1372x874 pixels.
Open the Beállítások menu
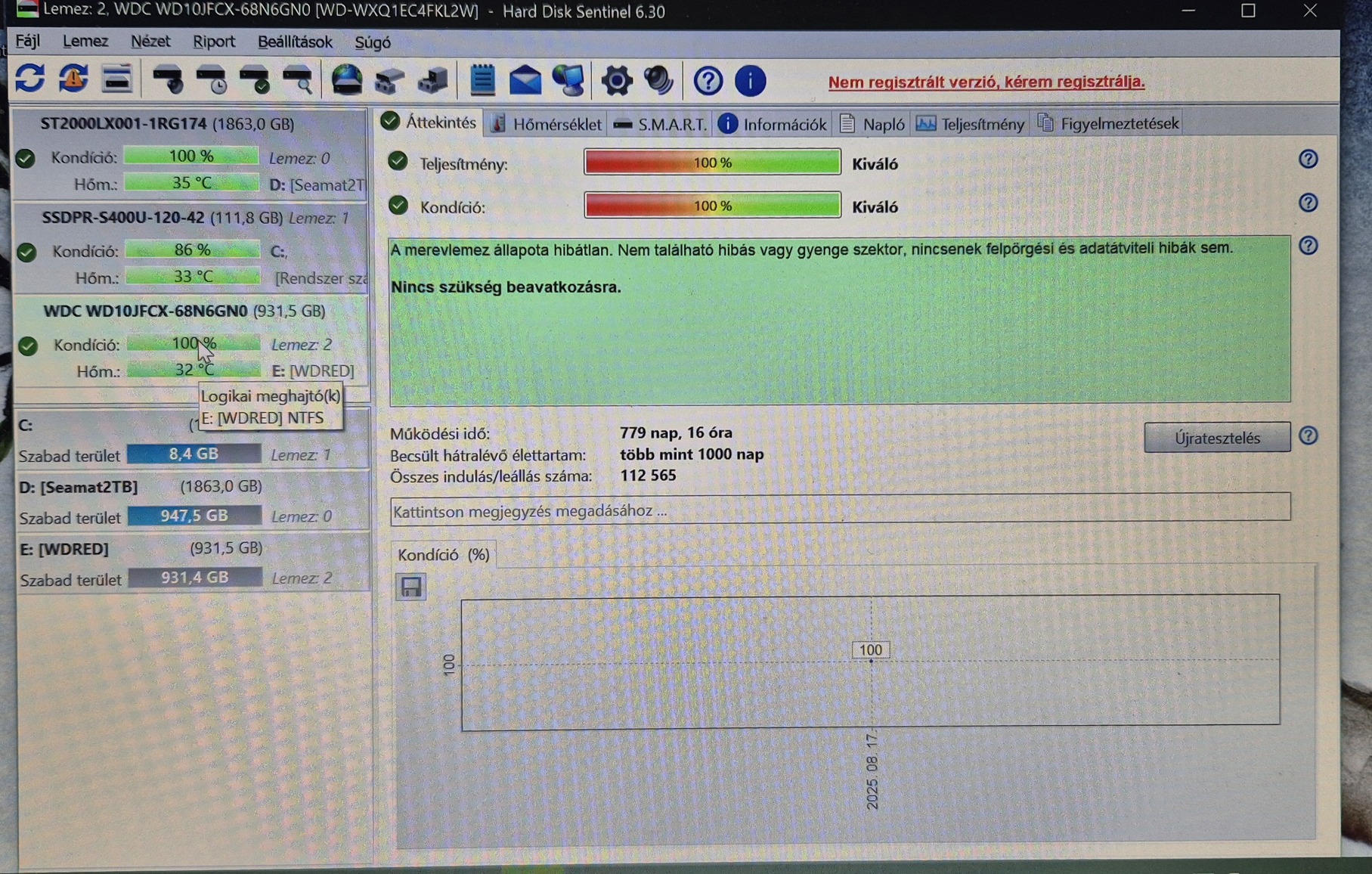[295, 42]
